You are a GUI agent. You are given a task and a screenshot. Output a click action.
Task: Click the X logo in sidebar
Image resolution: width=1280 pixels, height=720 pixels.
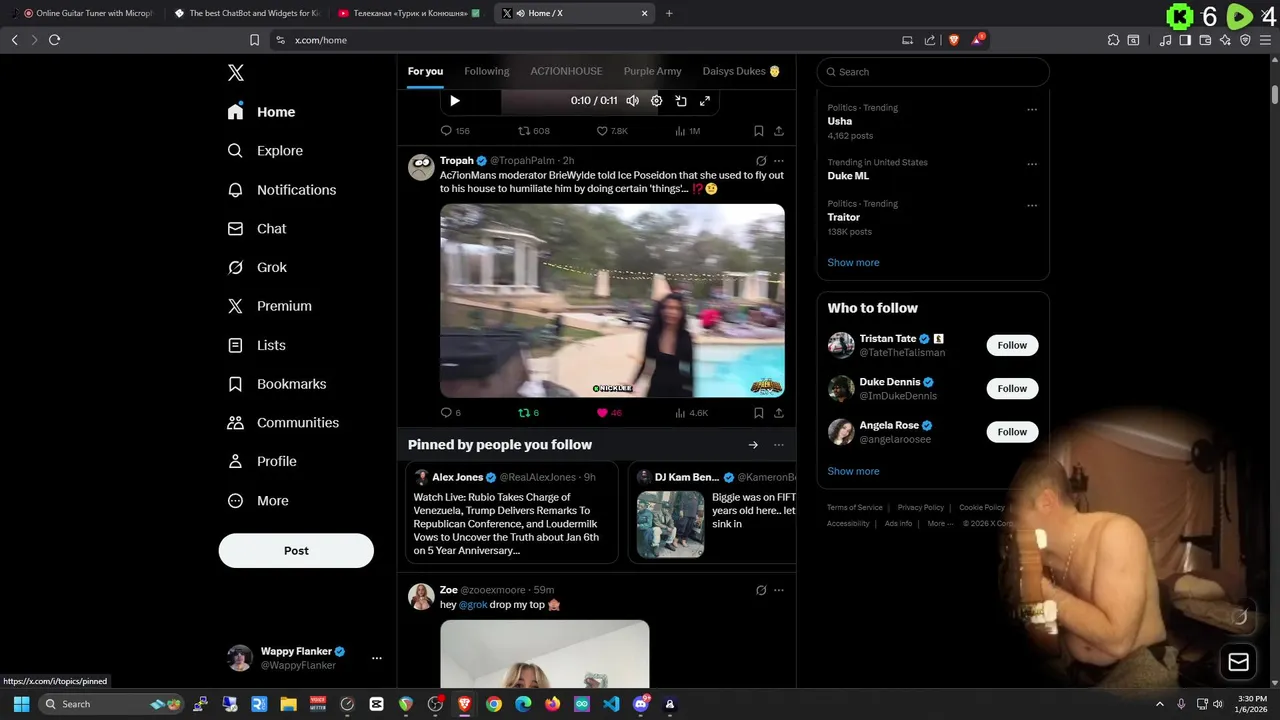[x=236, y=73]
